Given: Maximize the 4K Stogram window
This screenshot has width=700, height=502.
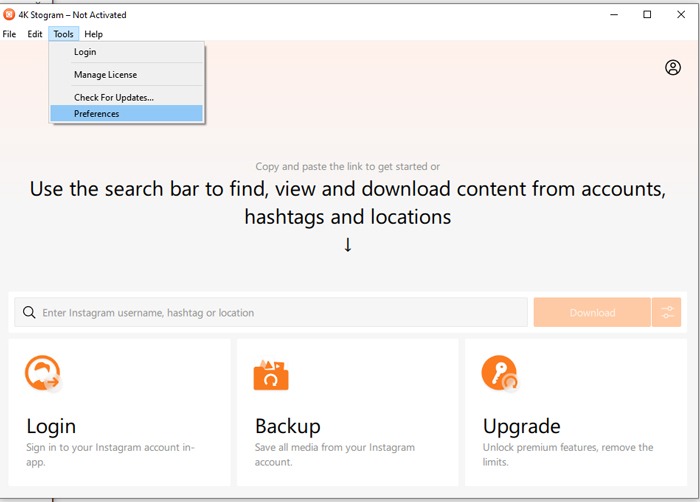Looking at the screenshot, I should point(647,15).
